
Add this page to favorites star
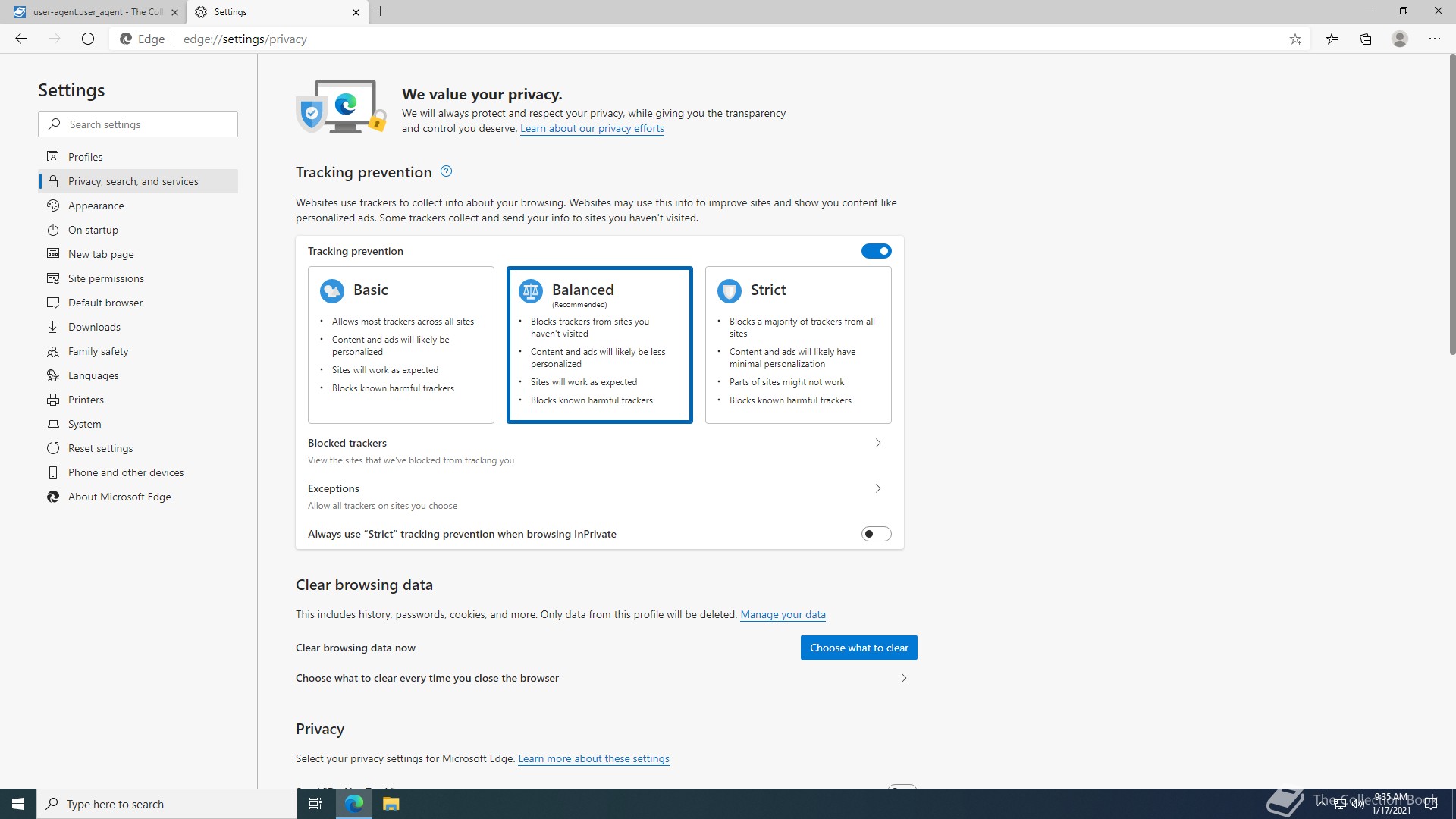pos(1295,39)
